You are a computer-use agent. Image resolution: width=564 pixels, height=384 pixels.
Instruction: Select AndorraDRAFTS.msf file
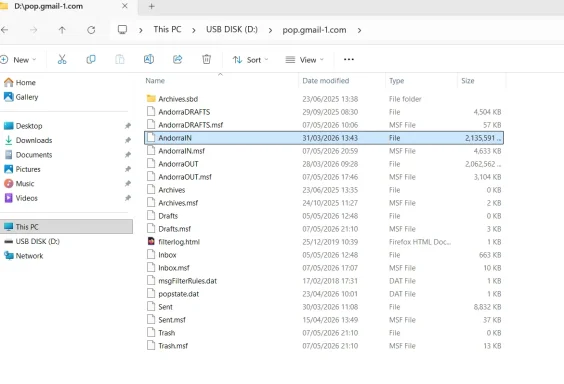click(x=324, y=125)
